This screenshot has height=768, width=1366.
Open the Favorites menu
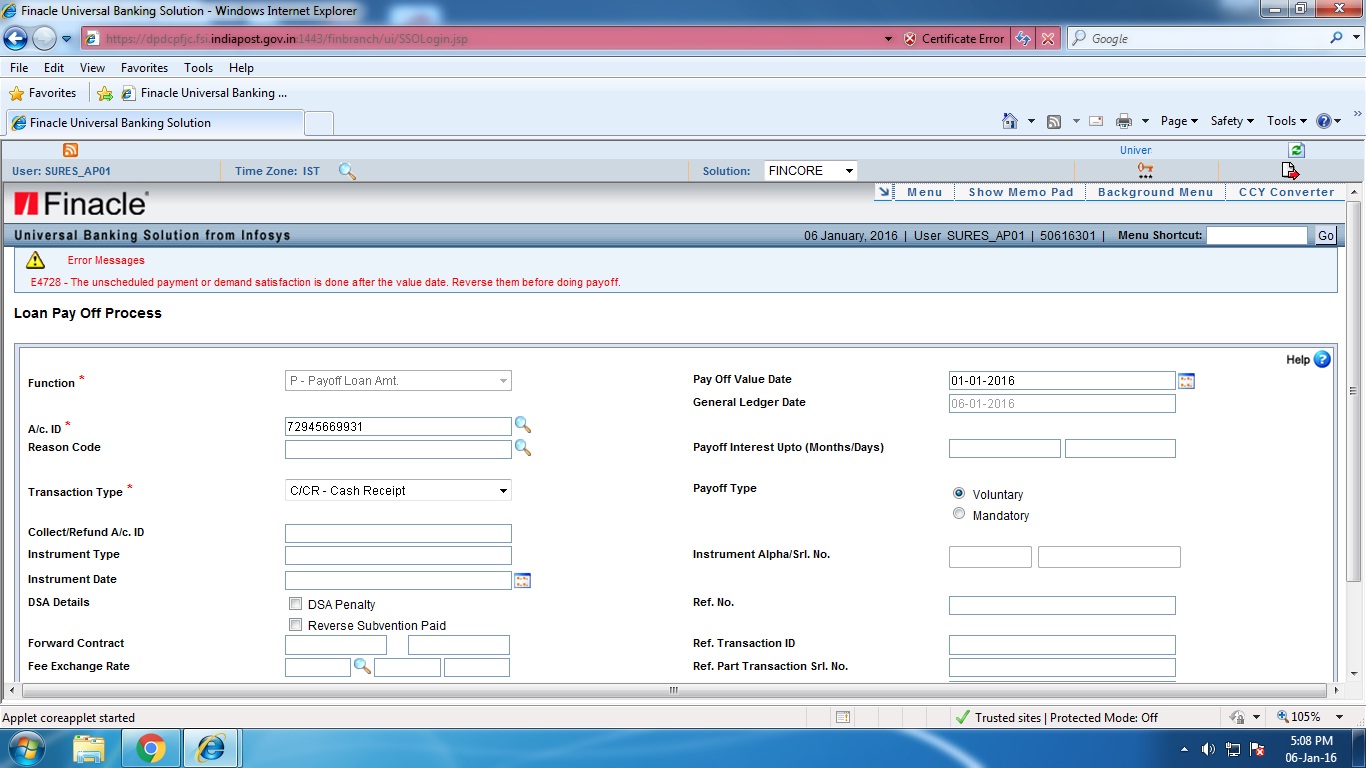(x=143, y=67)
